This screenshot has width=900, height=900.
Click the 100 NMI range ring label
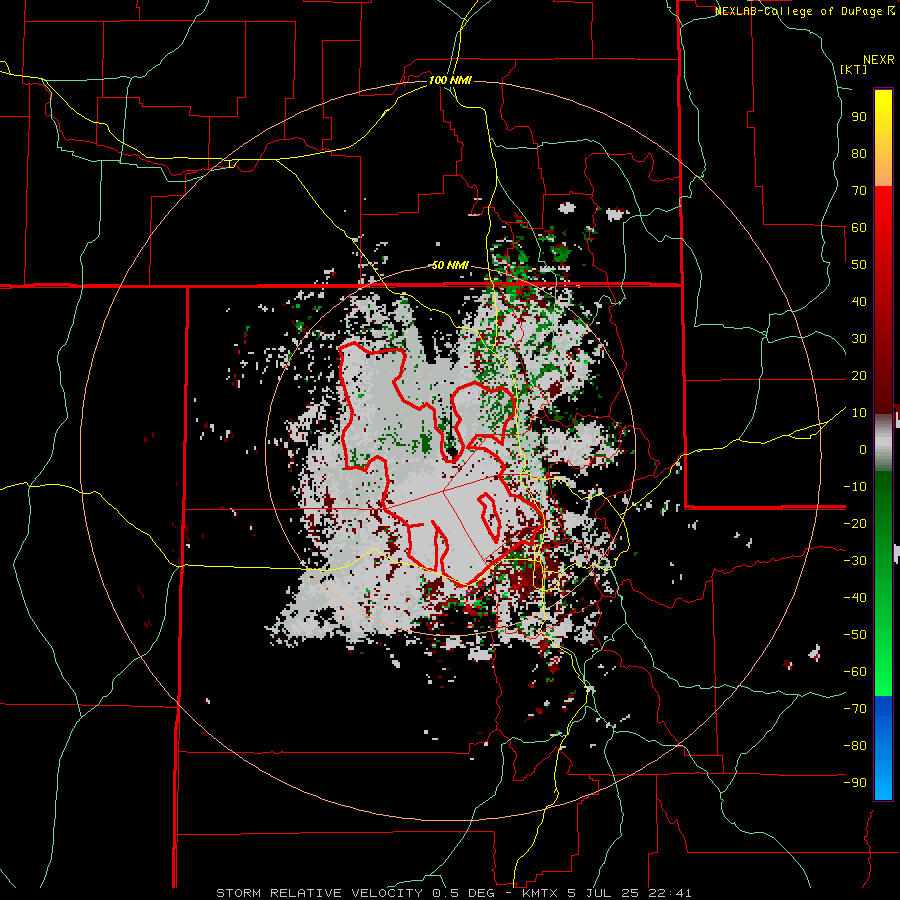[450, 80]
